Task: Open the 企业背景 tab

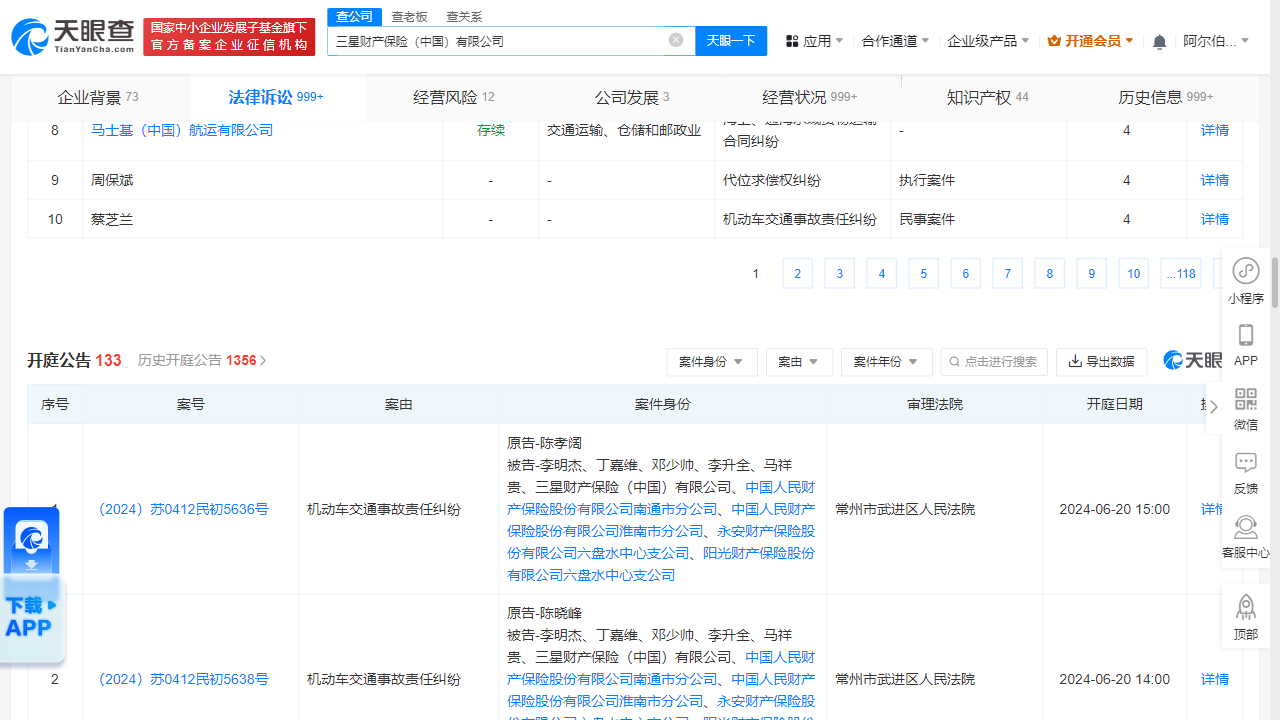Action: click(x=98, y=97)
